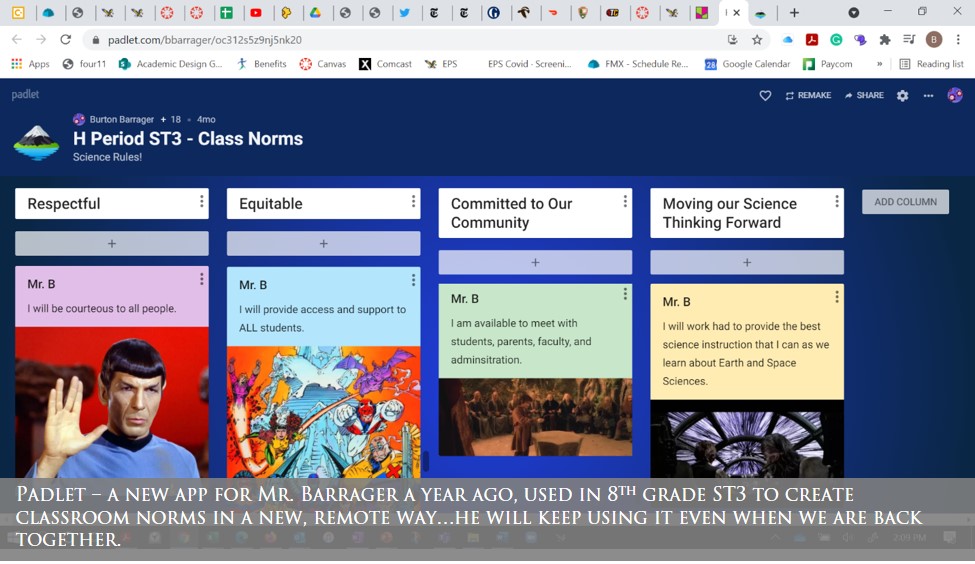Open options menu for Respectful column
This screenshot has height=564, width=975.
[x=201, y=202]
